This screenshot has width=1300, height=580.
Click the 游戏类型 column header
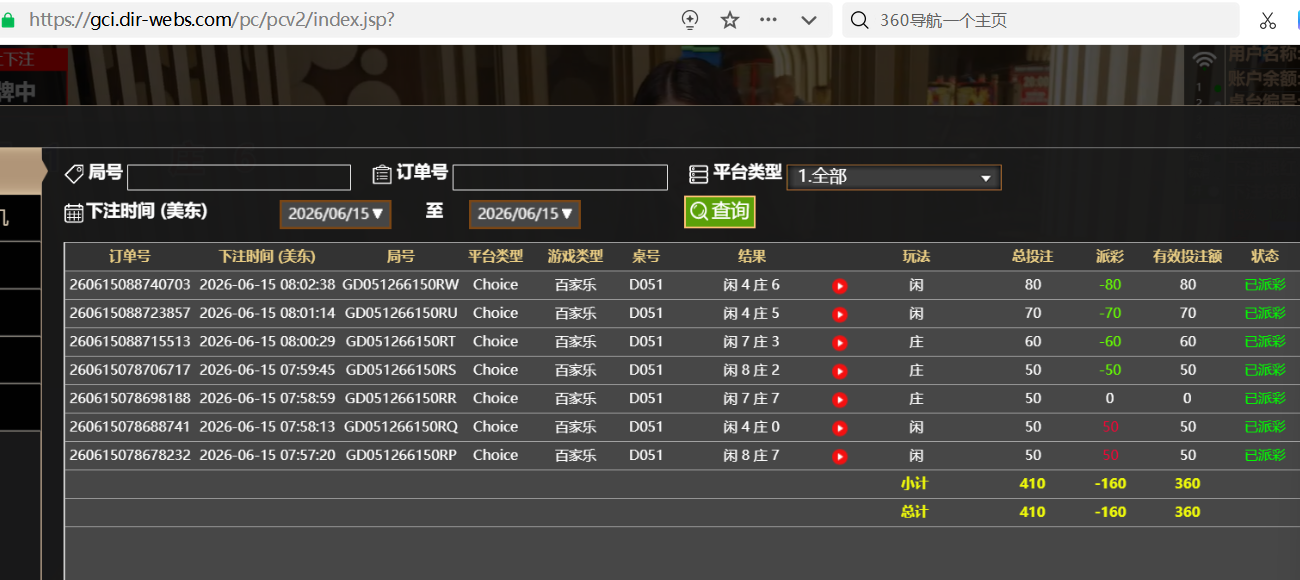pyautogui.click(x=575, y=256)
